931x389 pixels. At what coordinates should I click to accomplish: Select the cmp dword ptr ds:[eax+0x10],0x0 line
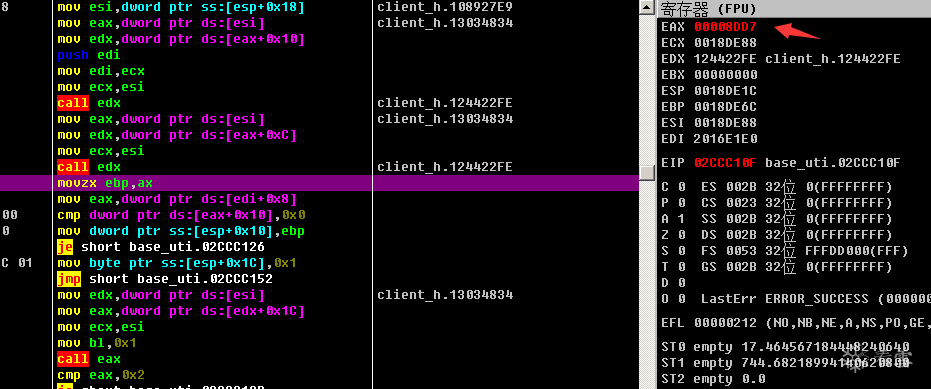181,215
